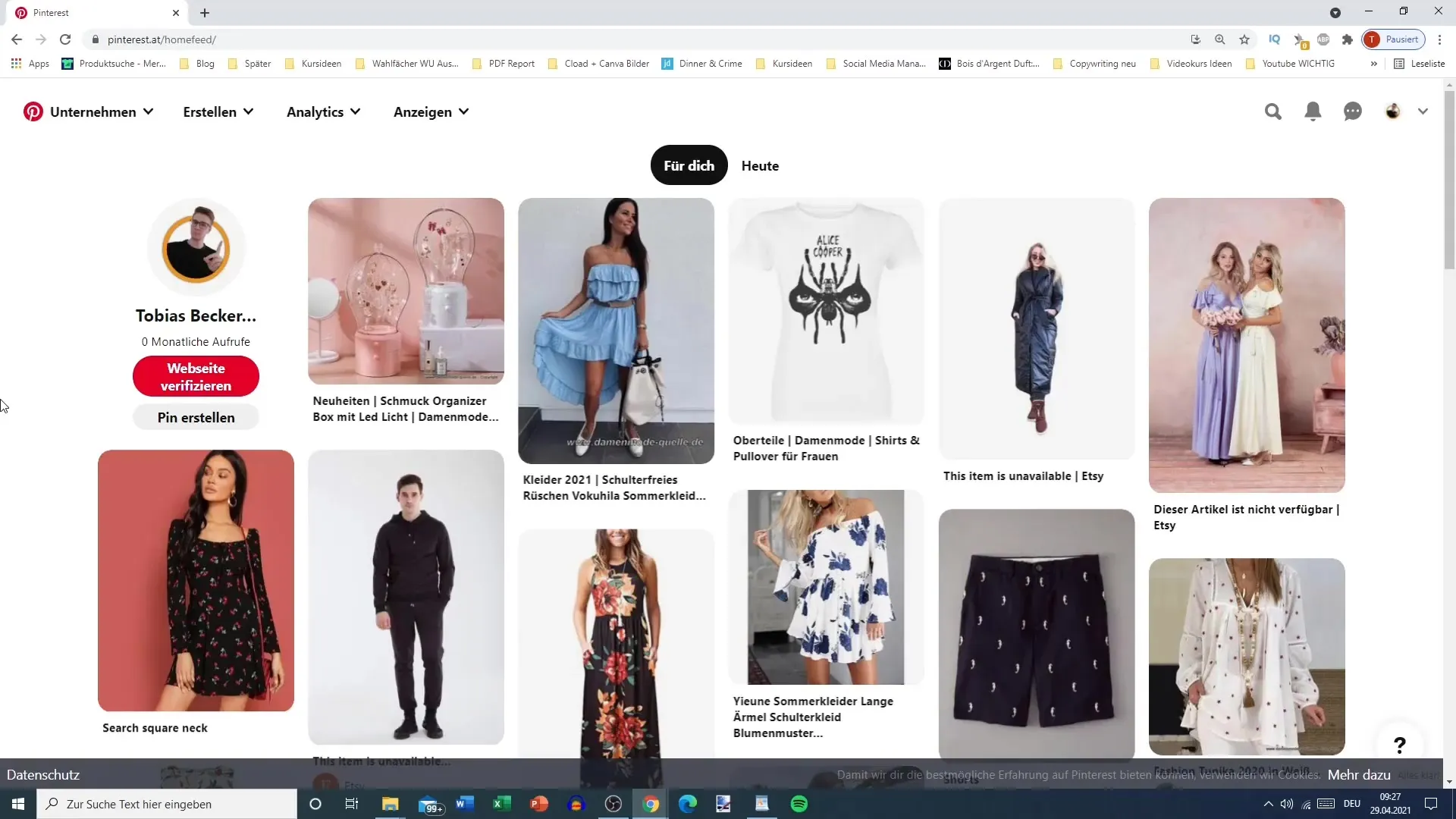Click the Pinterest home/logo icon

tap(33, 111)
